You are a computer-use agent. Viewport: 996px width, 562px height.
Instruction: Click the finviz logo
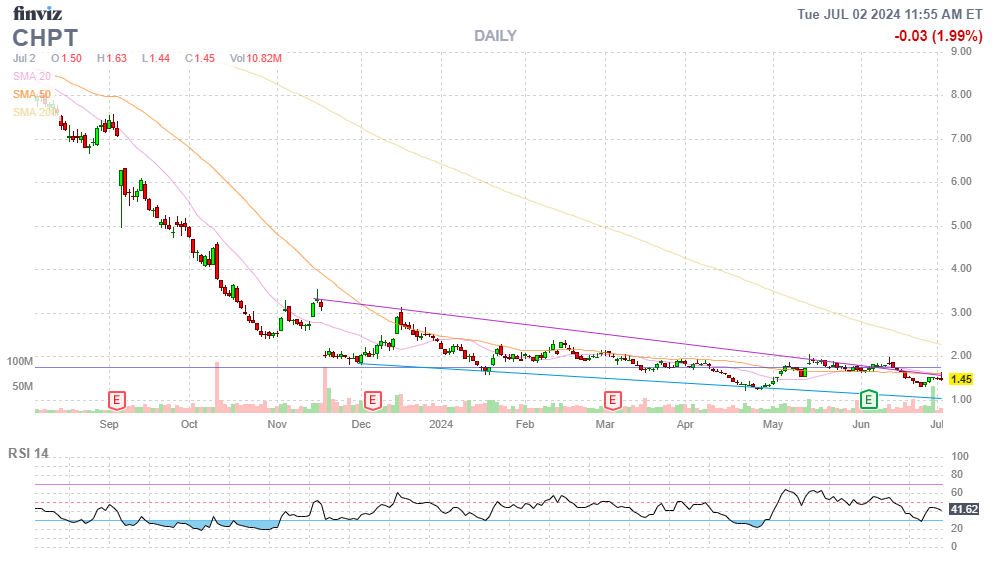tap(38, 13)
